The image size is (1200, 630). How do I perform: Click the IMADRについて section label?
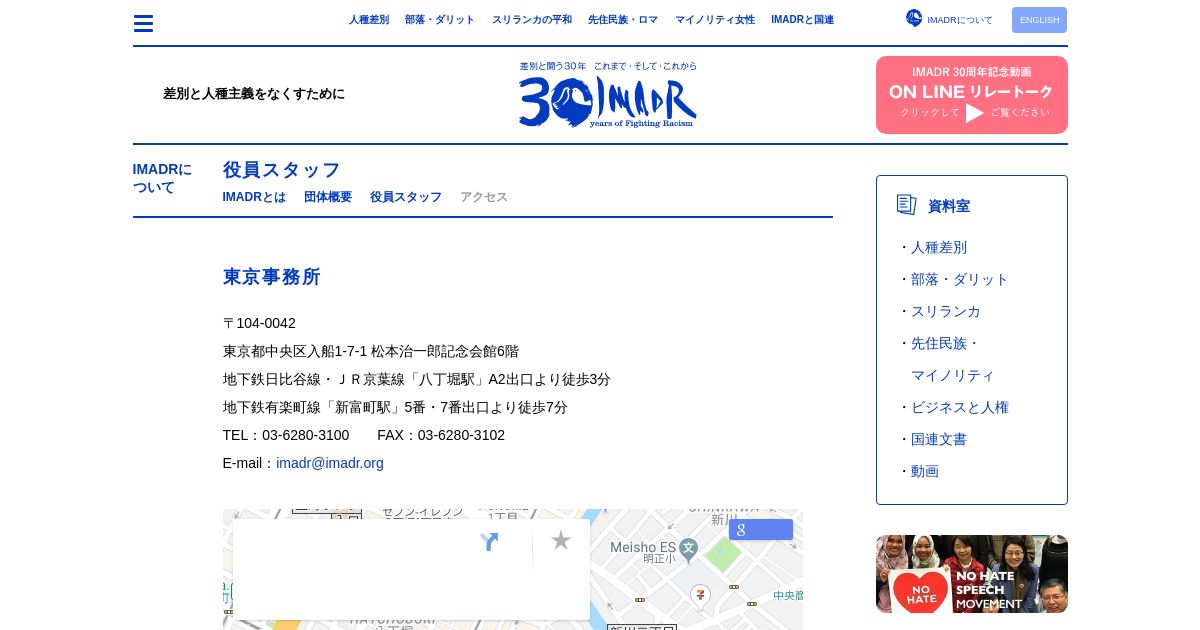coord(163,178)
